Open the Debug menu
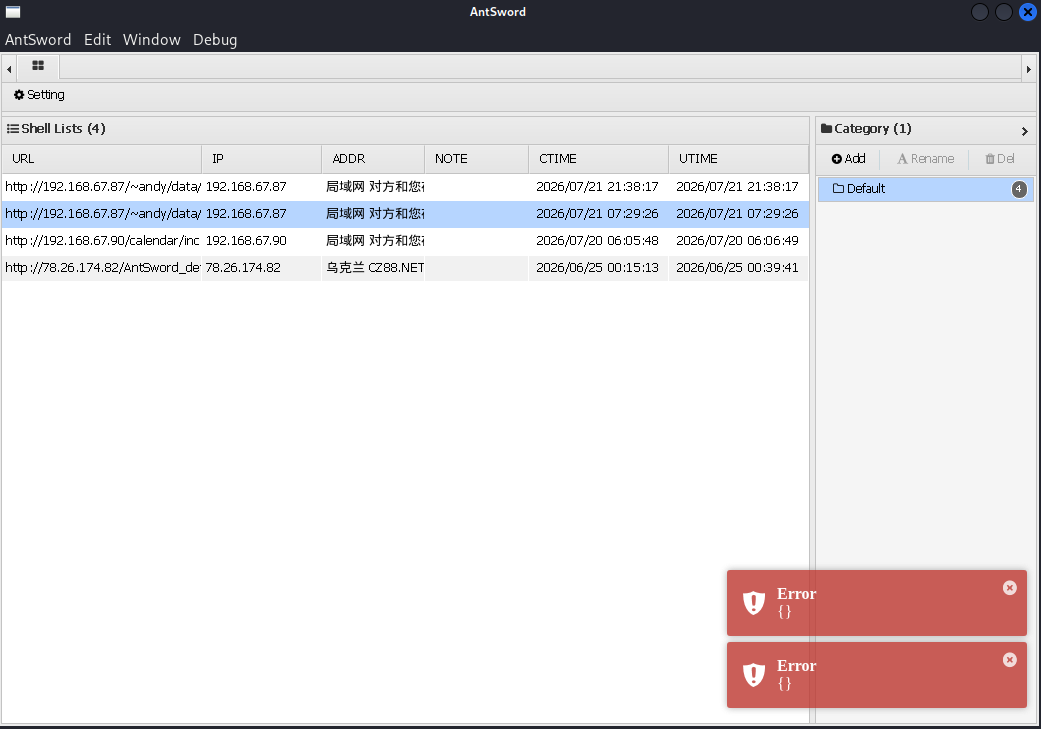The image size is (1041, 729). pos(215,40)
